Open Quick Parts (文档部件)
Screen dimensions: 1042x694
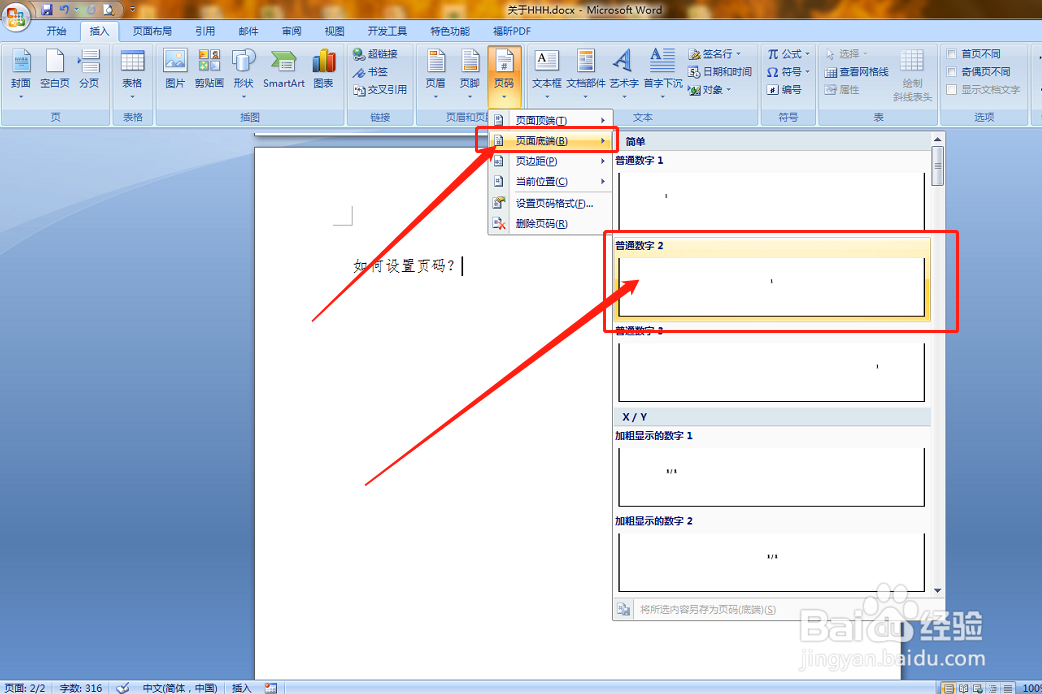pyautogui.click(x=585, y=73)
